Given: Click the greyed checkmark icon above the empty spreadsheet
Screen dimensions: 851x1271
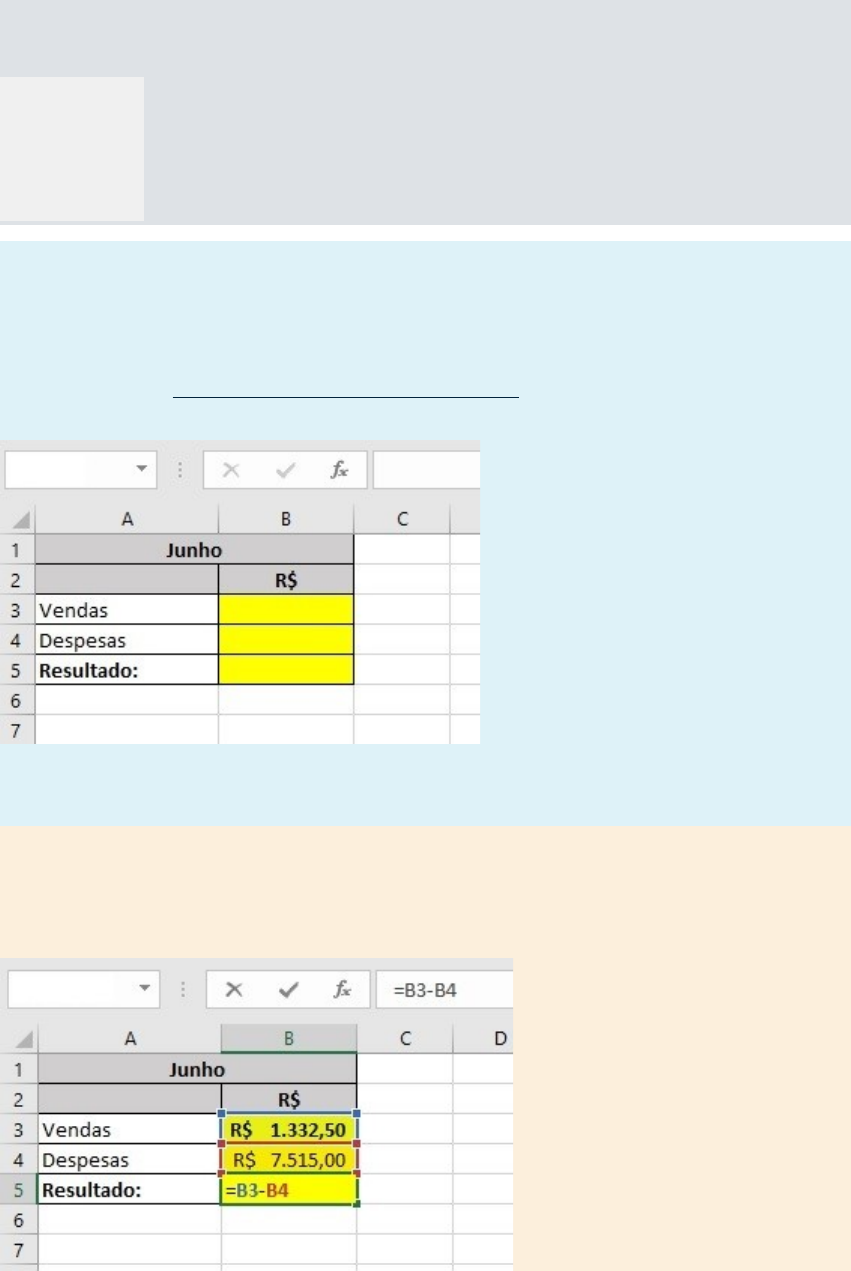Looking at the screenshot, I should pyautogui.click(x=287, y=470).
